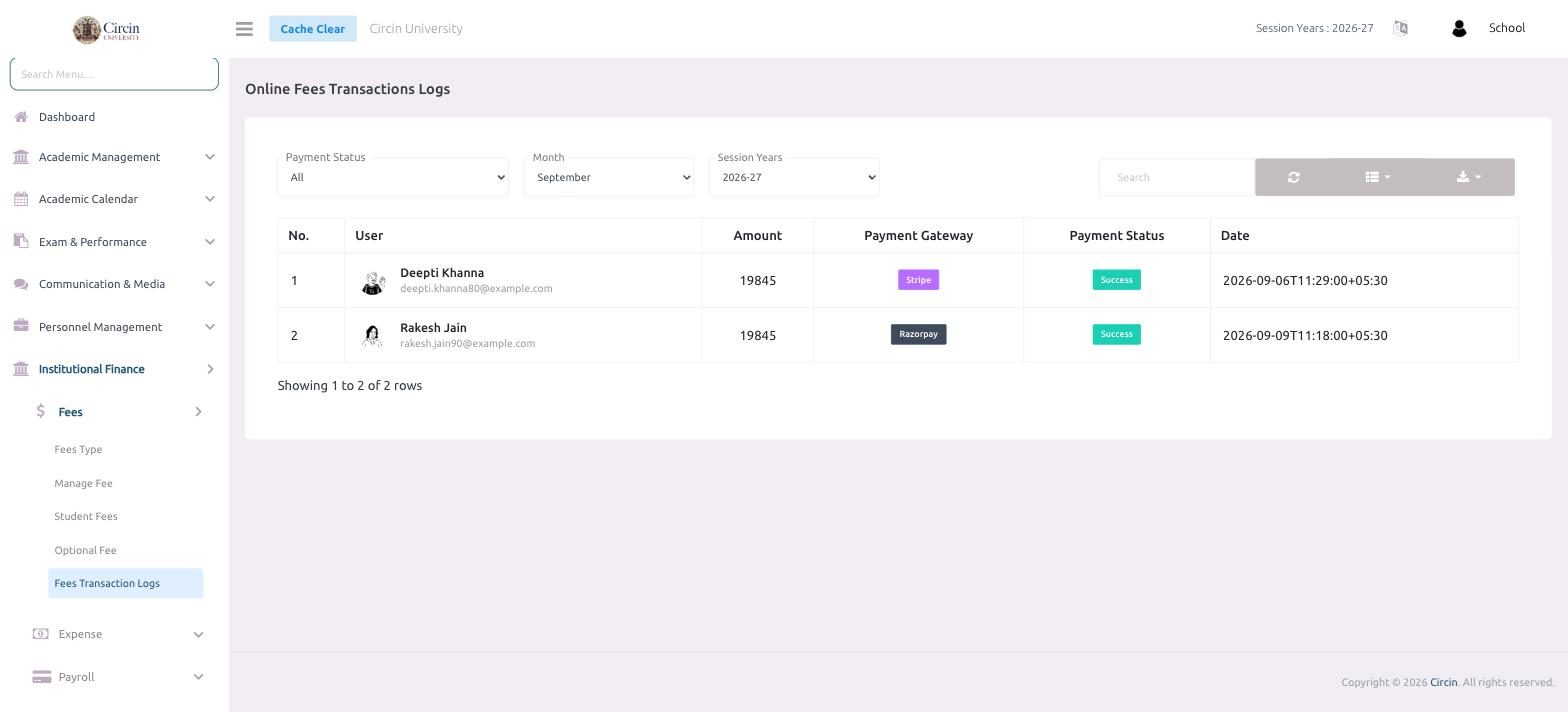Click the Stripe gateway badge
The width and height of the screenshot is (1568, 712).
(x=918, y=280)
